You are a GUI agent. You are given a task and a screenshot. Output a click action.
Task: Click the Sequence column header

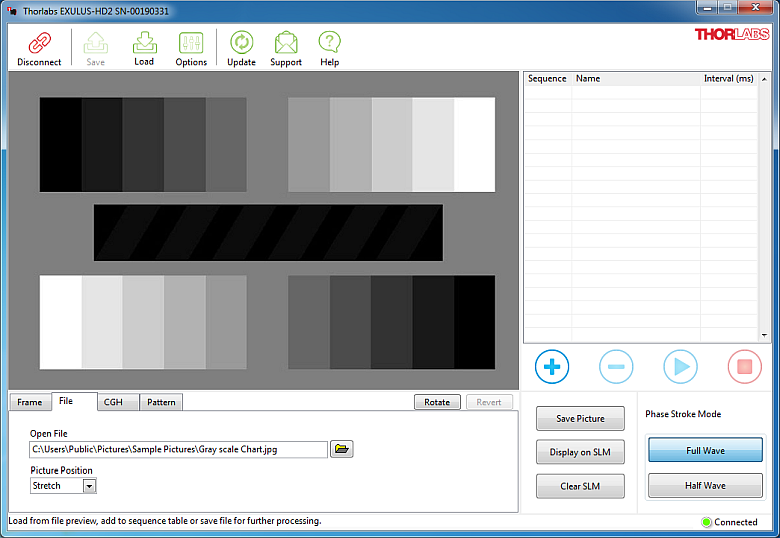point(547,79)
